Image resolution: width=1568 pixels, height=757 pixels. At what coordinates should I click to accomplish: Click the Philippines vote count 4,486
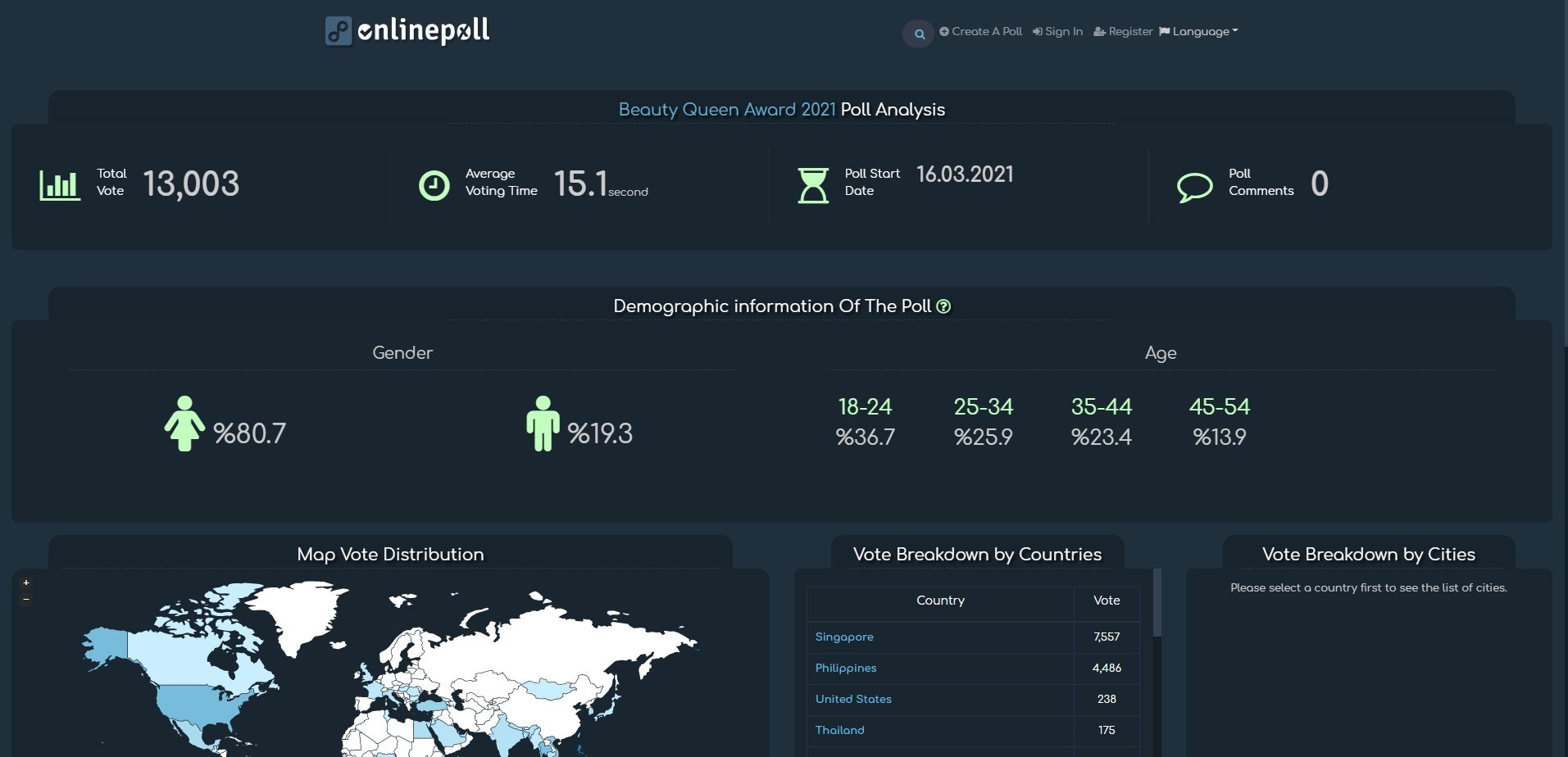point(1107,668)
